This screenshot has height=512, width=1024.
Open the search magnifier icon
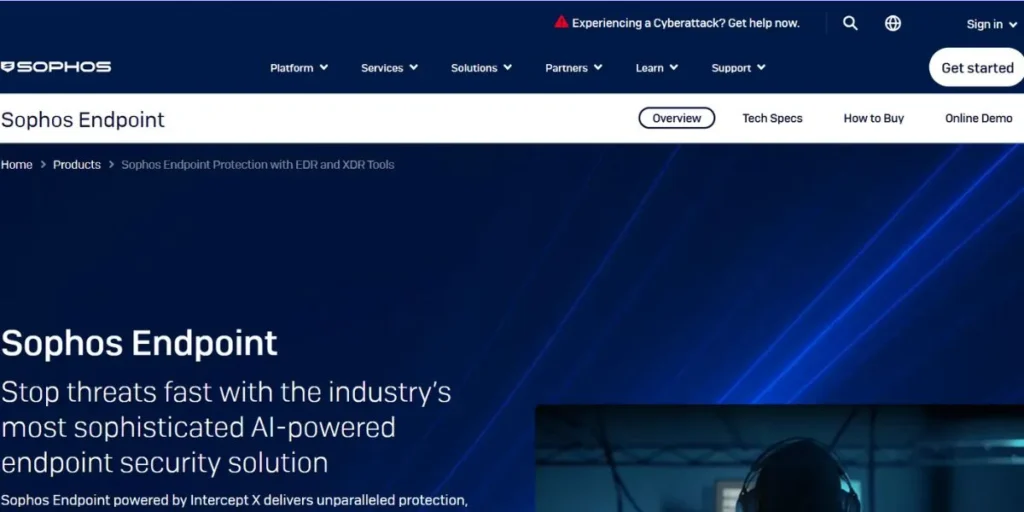click(850, 23)
